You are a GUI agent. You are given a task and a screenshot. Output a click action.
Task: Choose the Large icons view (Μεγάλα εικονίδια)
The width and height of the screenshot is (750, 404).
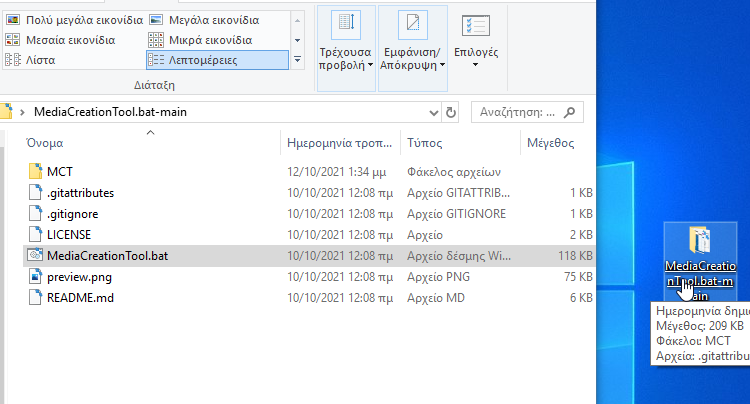point(205,20)
